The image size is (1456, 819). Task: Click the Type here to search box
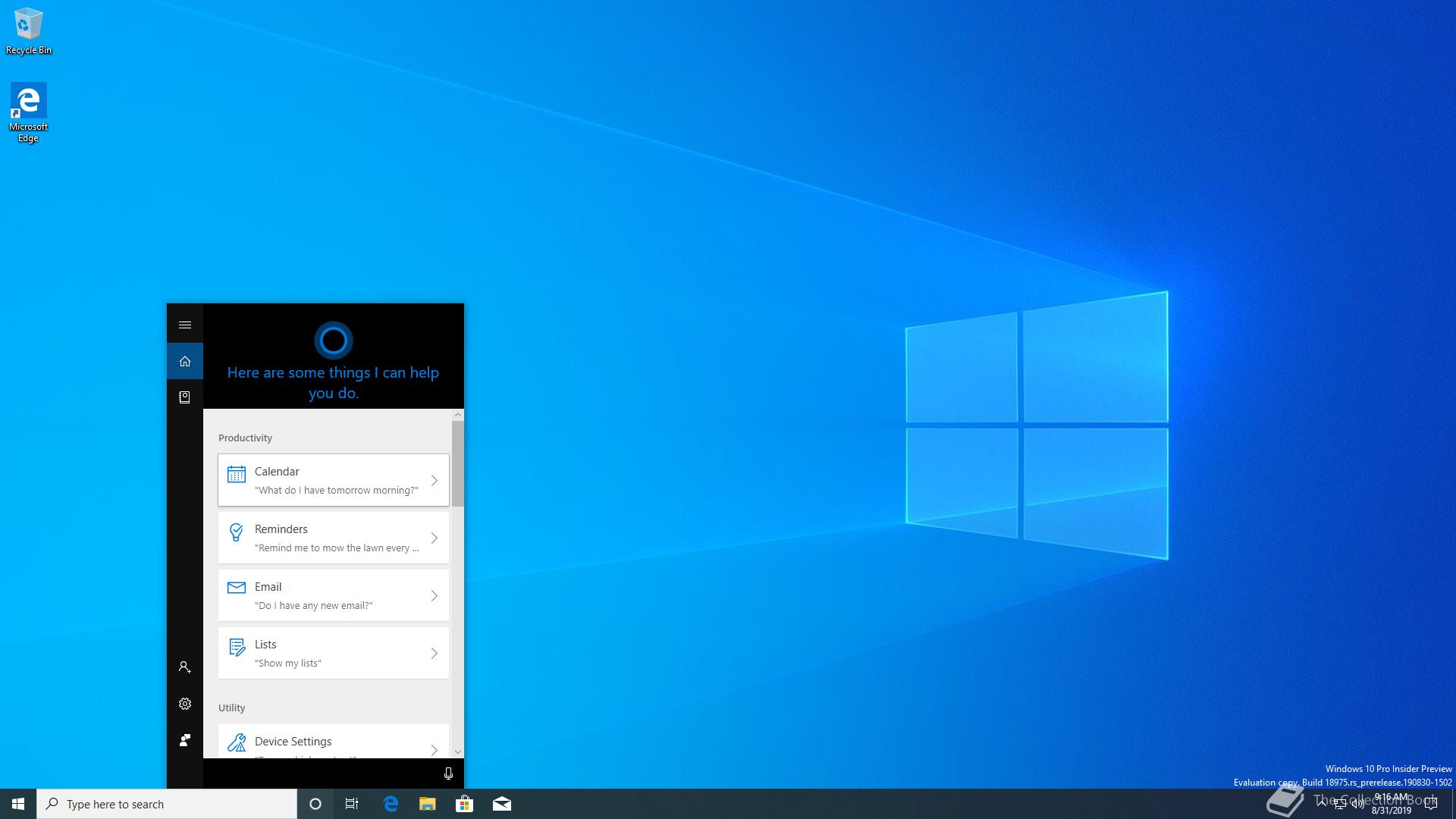(167, 804)
